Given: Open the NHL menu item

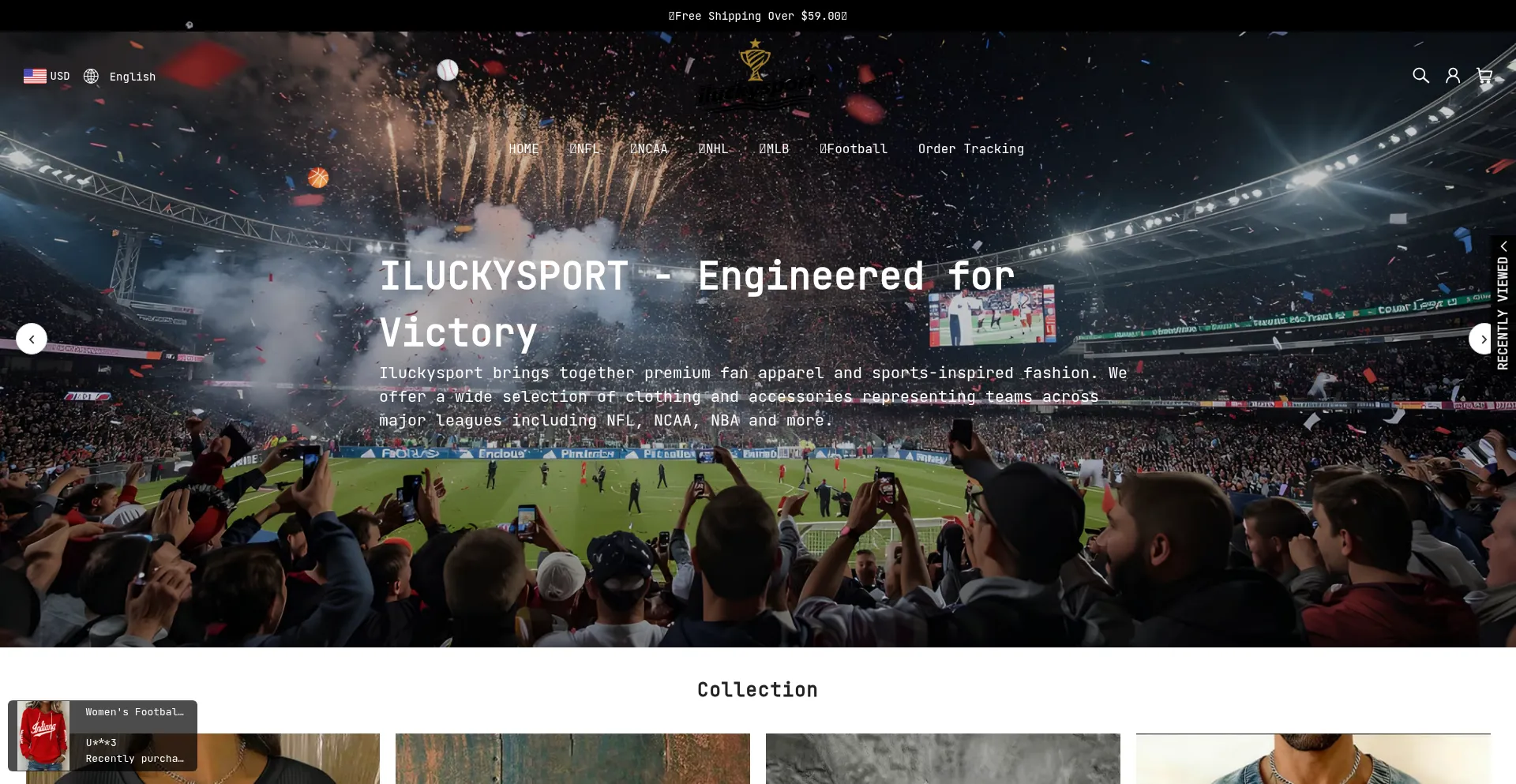Looking at the screenshot, I should click(713, 149).
